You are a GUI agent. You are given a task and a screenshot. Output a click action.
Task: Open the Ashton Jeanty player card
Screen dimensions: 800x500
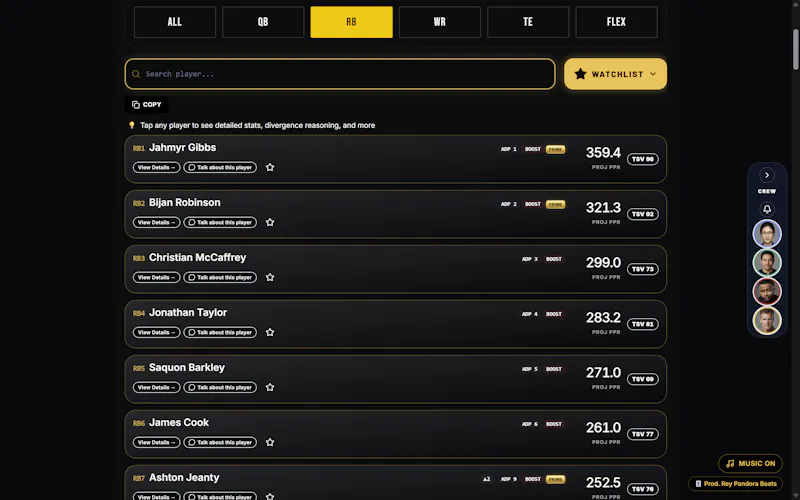click(x=395, y=483)
